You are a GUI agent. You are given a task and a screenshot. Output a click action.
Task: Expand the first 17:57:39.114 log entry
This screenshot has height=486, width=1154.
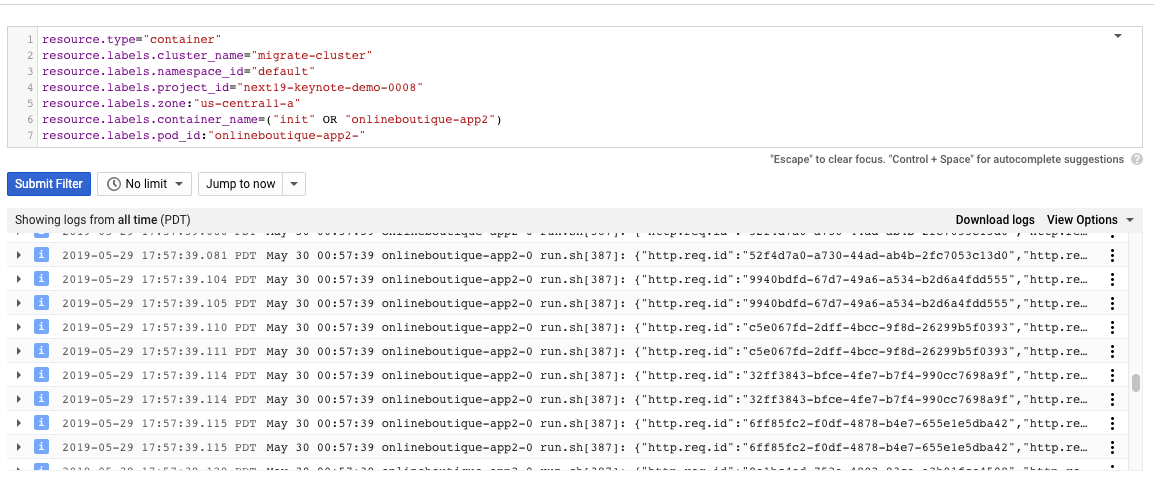pyautogui.click(x=19, y=375)
